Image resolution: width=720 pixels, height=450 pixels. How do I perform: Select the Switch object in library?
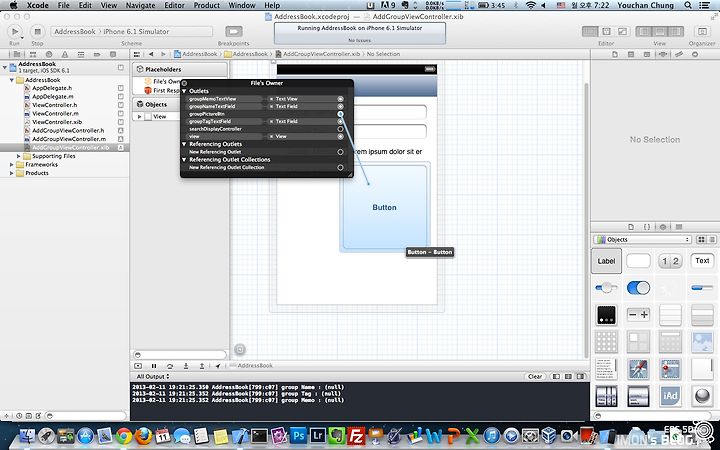click(638, 288)
